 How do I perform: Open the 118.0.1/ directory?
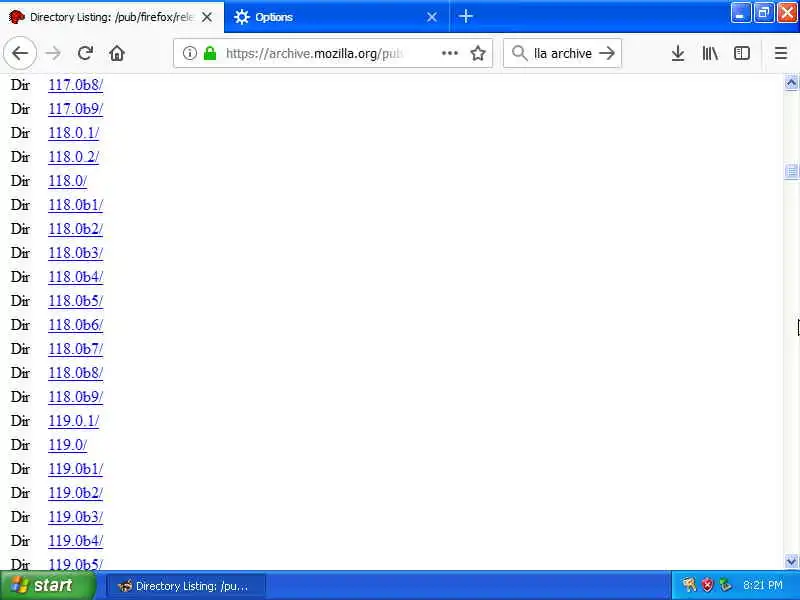pyautogui.click(x=73, y=133)
